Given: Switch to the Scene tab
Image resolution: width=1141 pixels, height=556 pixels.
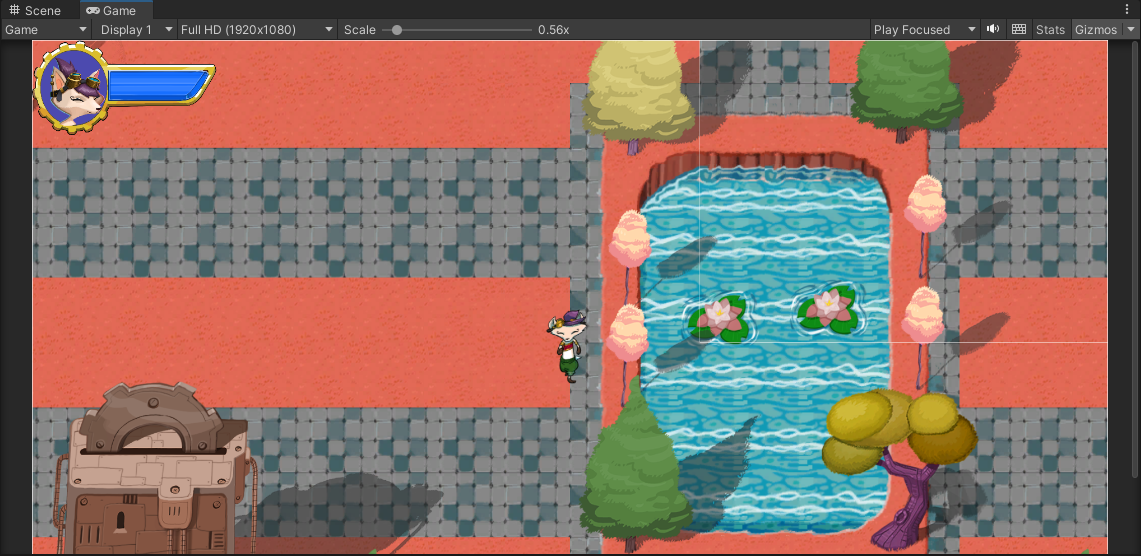Looking at the screenshot, I should click(x=35, y=10).
